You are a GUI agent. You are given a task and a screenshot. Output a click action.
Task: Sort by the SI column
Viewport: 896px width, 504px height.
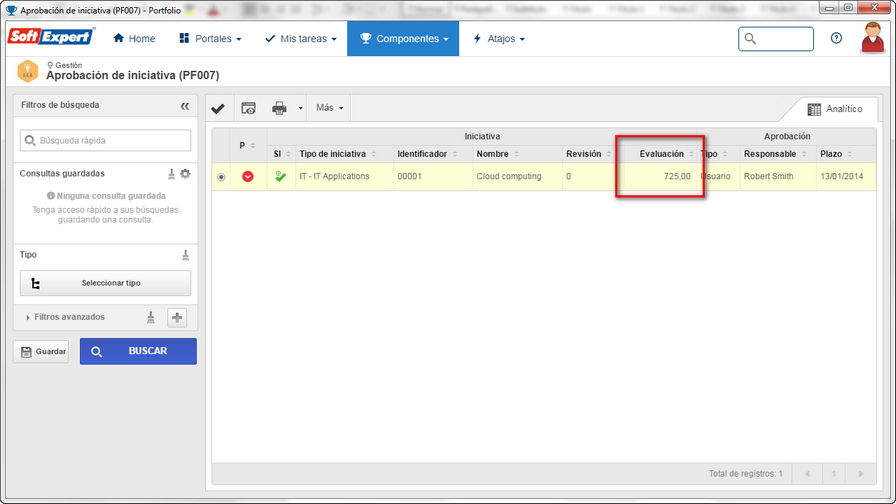click(282, 154)
